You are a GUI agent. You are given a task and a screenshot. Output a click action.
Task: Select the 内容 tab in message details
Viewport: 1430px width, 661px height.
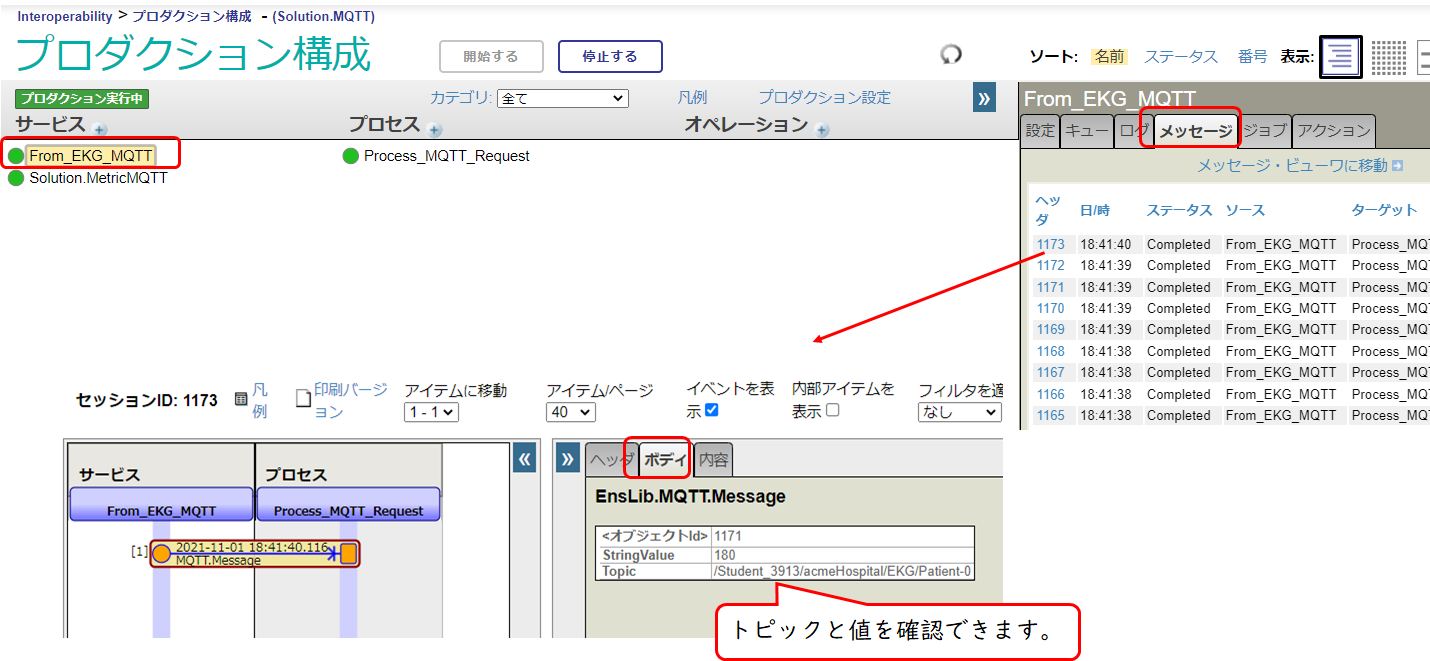pos(713,460)
